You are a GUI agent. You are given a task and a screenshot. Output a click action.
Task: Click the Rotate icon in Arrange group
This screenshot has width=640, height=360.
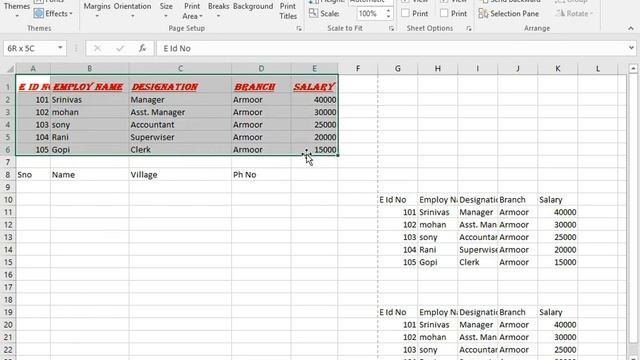coord(560,13)
